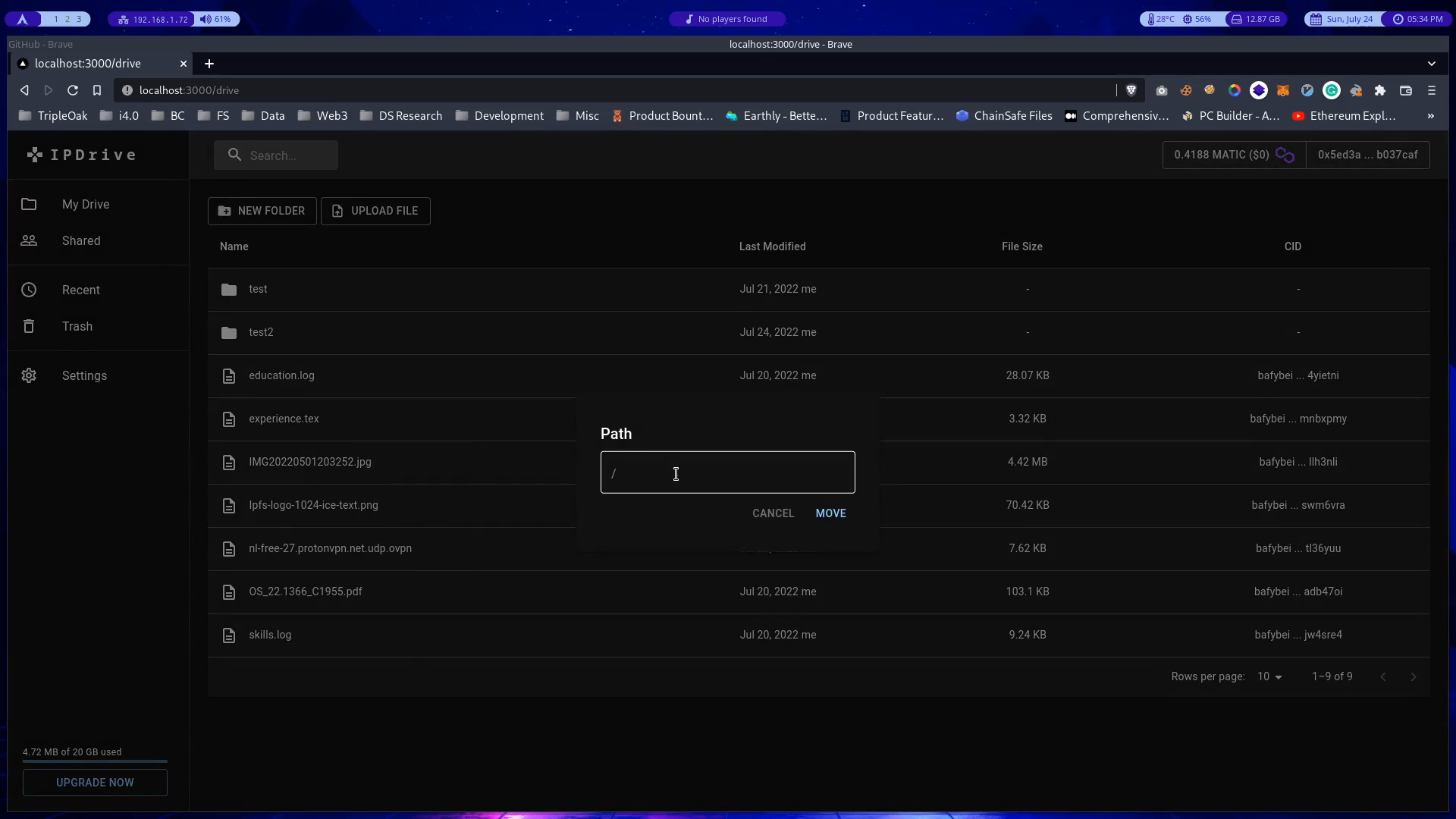Open rows per page dropdown
The height and width of the screenshot is (819, 1456).
click(x=1269, y=676)
